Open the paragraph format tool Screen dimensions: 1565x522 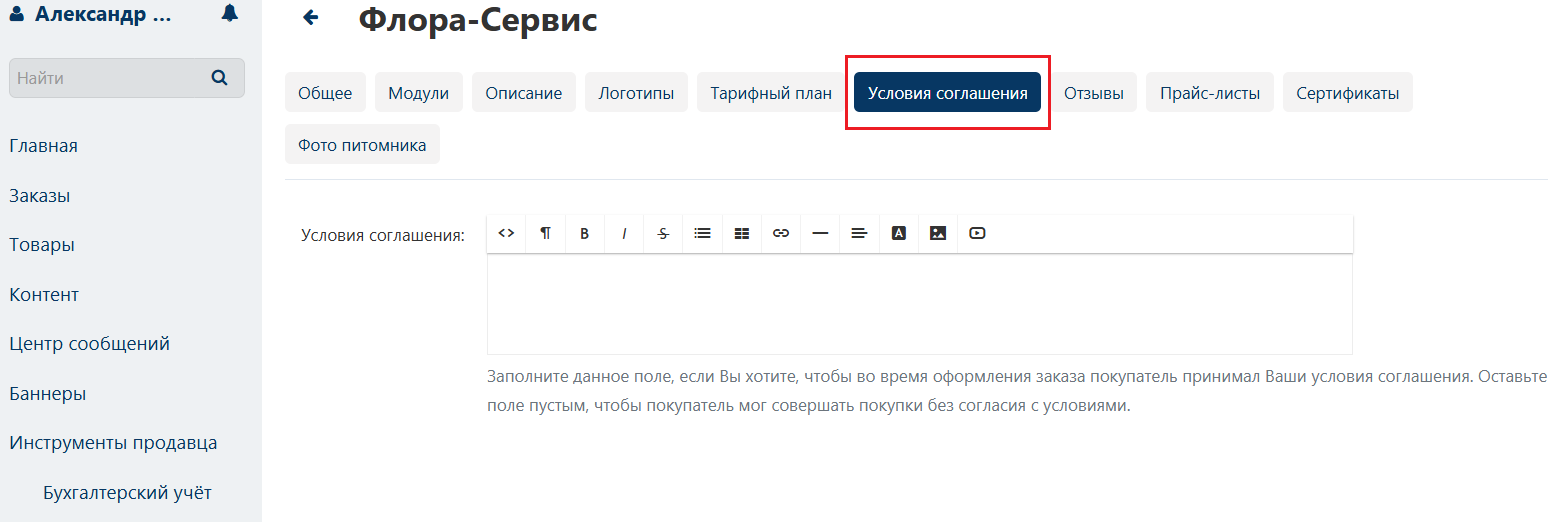(x=546, y=233)
